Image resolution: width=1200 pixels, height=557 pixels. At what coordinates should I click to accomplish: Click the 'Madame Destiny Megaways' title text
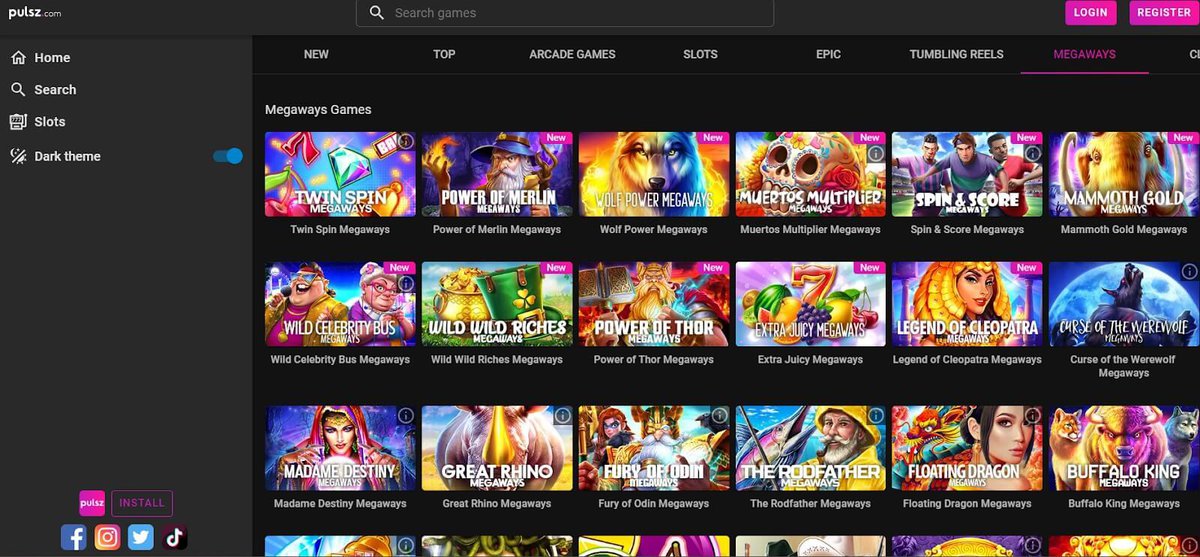point(340,504)
